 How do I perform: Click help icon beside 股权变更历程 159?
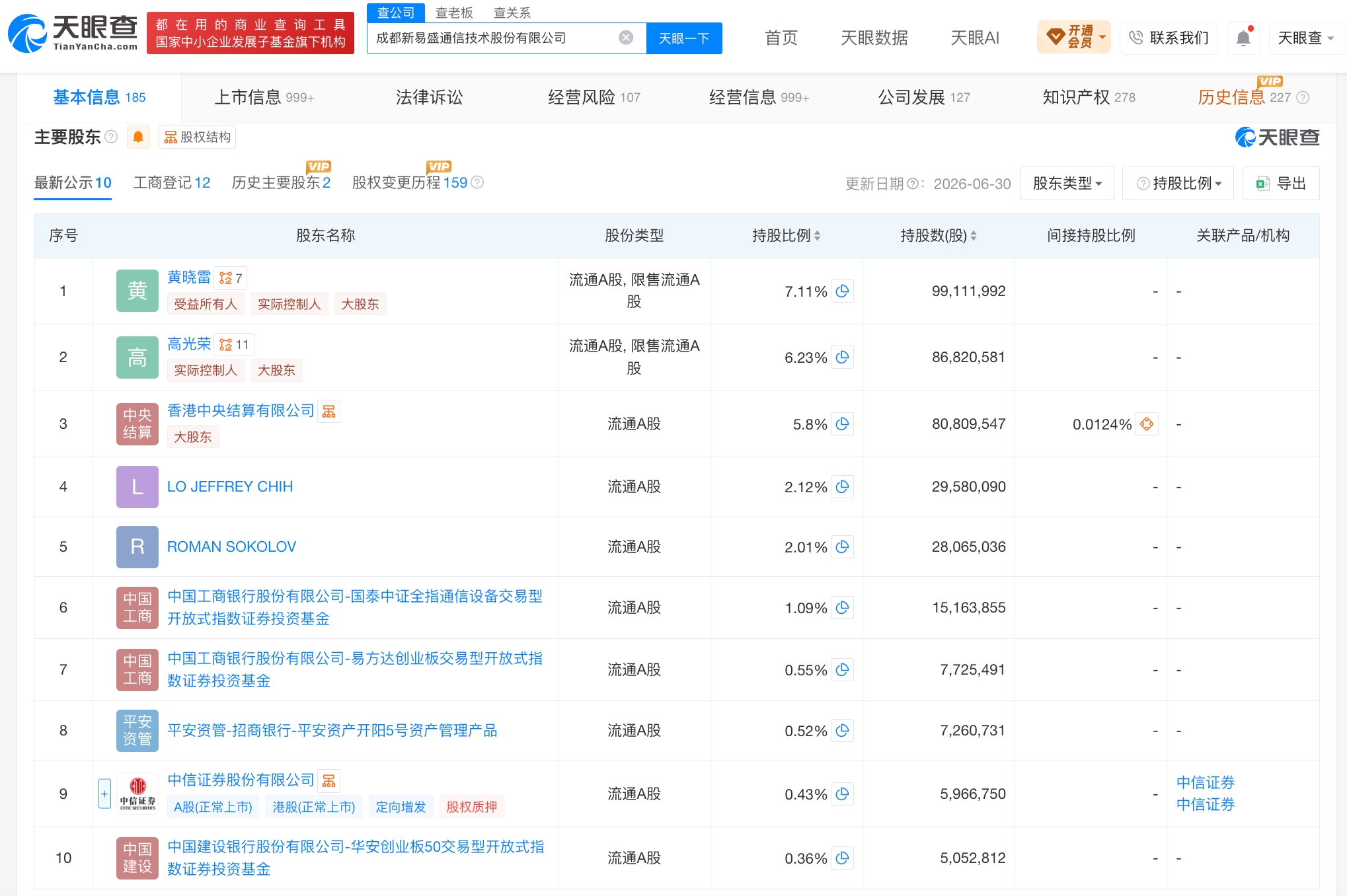point(477,182)
